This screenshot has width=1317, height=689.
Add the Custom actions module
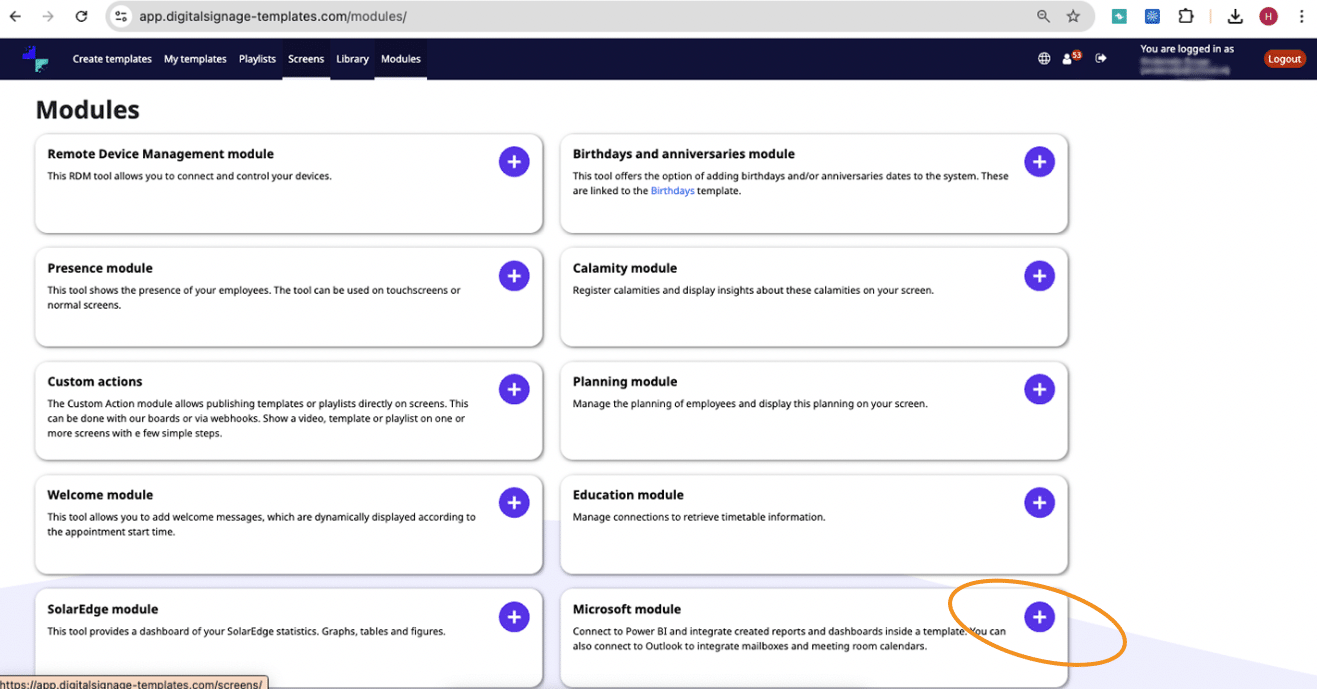514,389
